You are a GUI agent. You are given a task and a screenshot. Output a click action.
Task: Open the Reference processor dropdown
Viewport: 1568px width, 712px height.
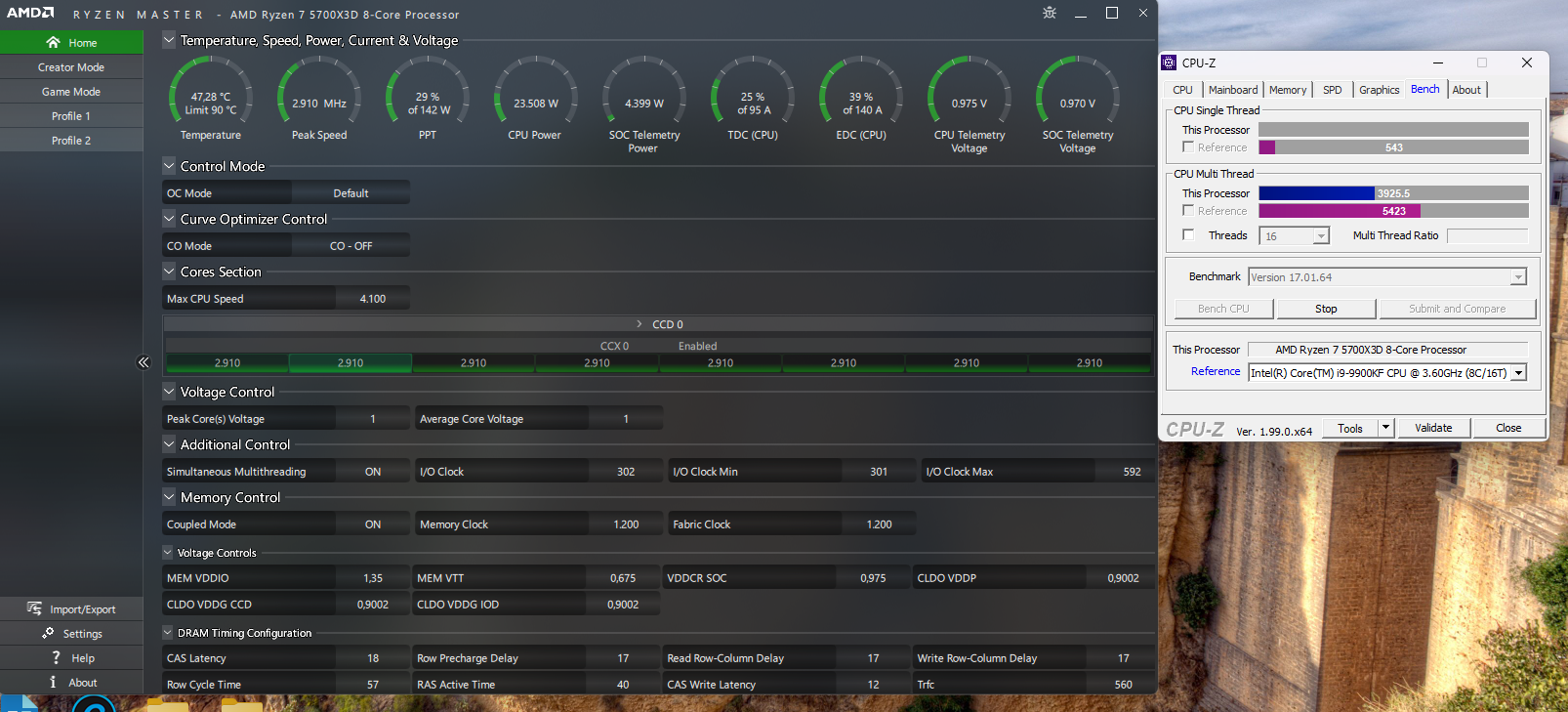click(1518, 373)
